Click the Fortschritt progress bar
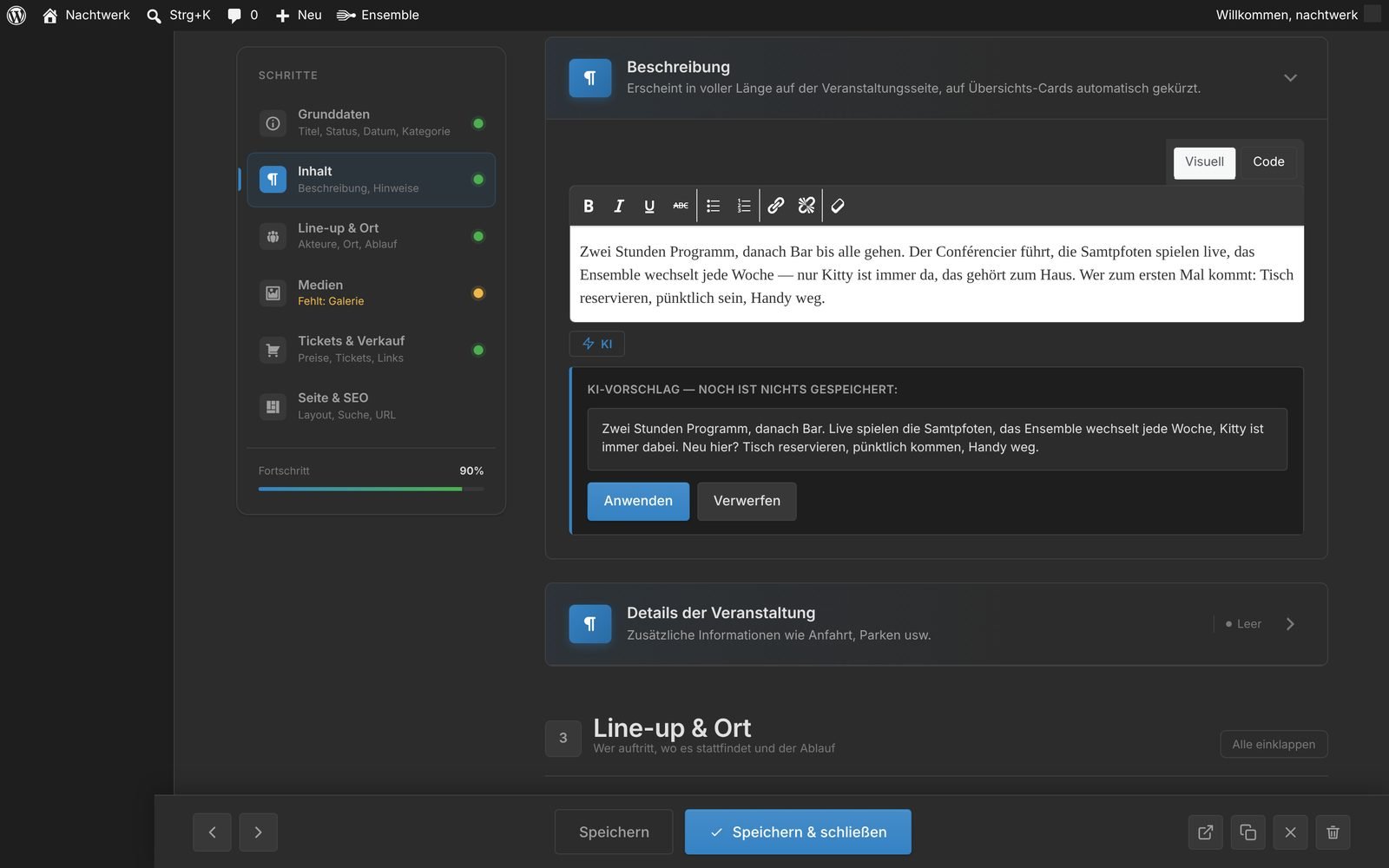The width and height of the screenshot is (1389, 868). (x=371, y=489)
